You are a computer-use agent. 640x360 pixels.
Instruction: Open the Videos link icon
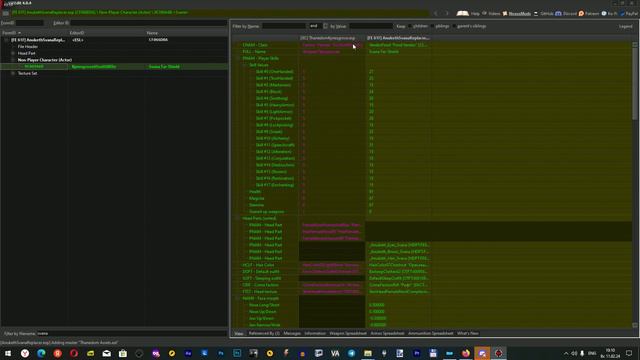point(484,13)
